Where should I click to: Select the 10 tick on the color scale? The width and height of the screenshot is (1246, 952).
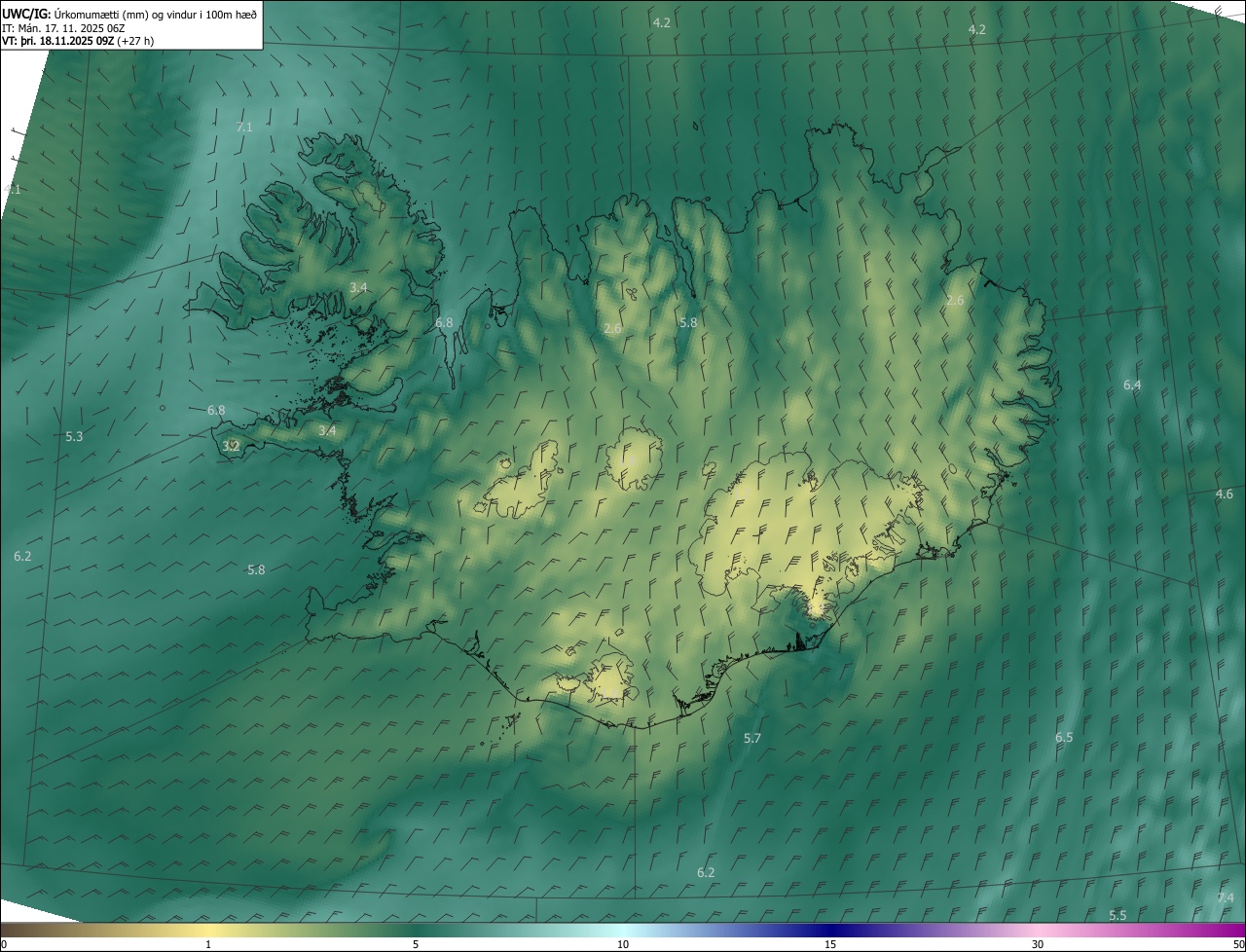(623, 945)
